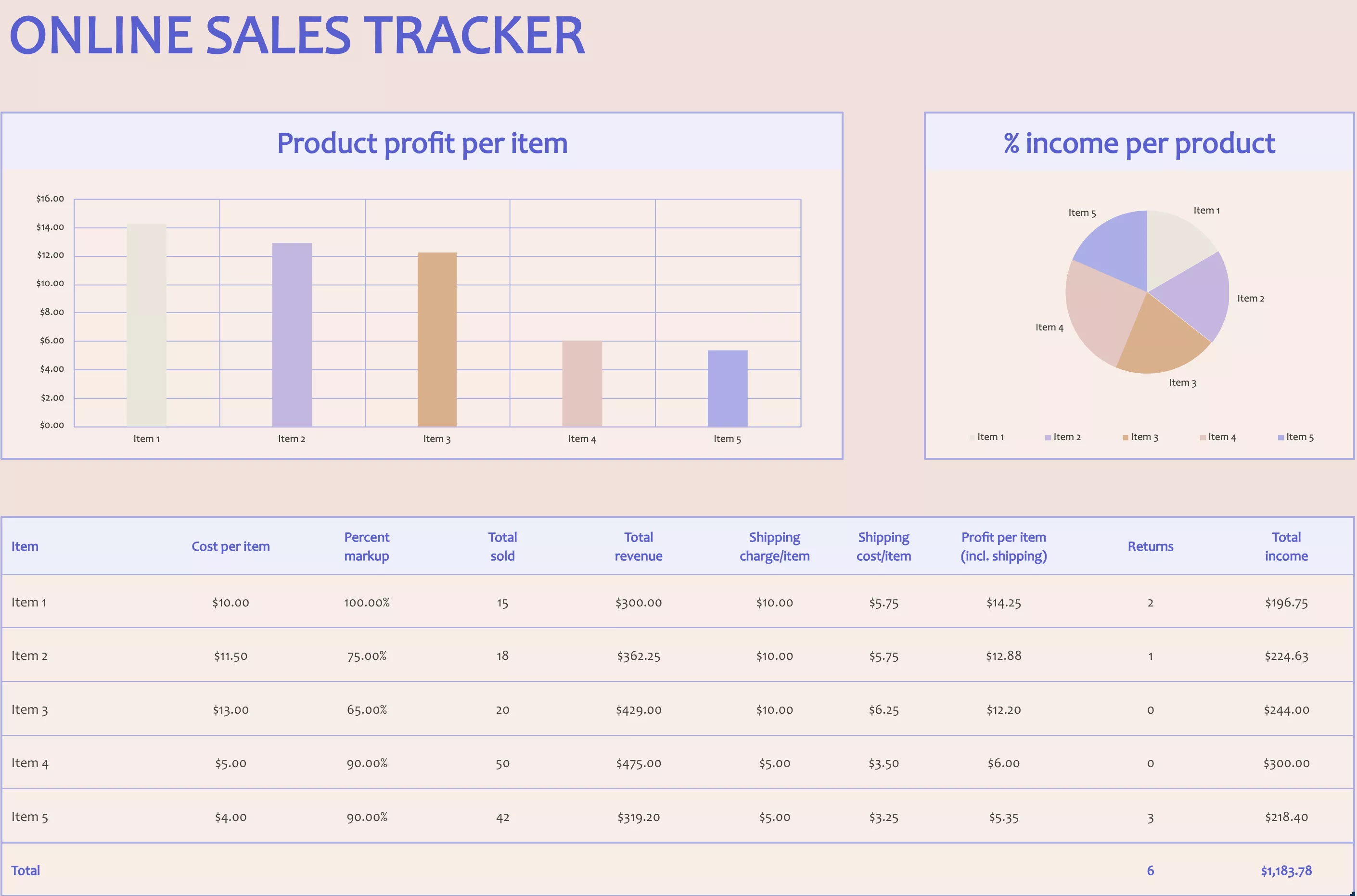The width and height of the screenshot is (1357, 896).
Task: Select the Item 4 row in the table
Action: point(29,763)
